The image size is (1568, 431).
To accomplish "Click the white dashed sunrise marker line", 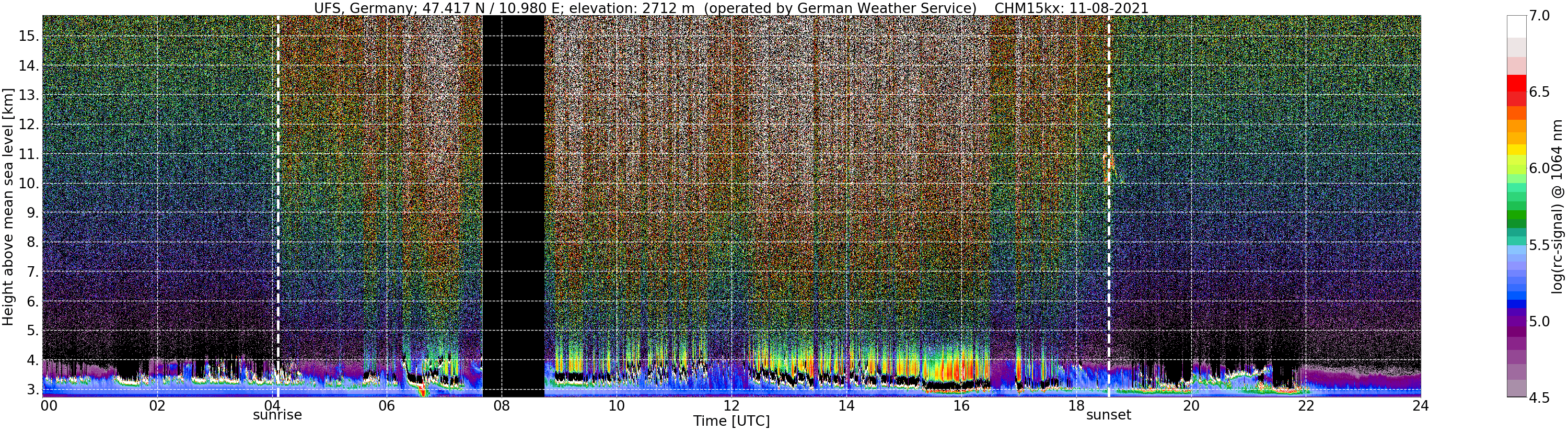I will point(278,206).
